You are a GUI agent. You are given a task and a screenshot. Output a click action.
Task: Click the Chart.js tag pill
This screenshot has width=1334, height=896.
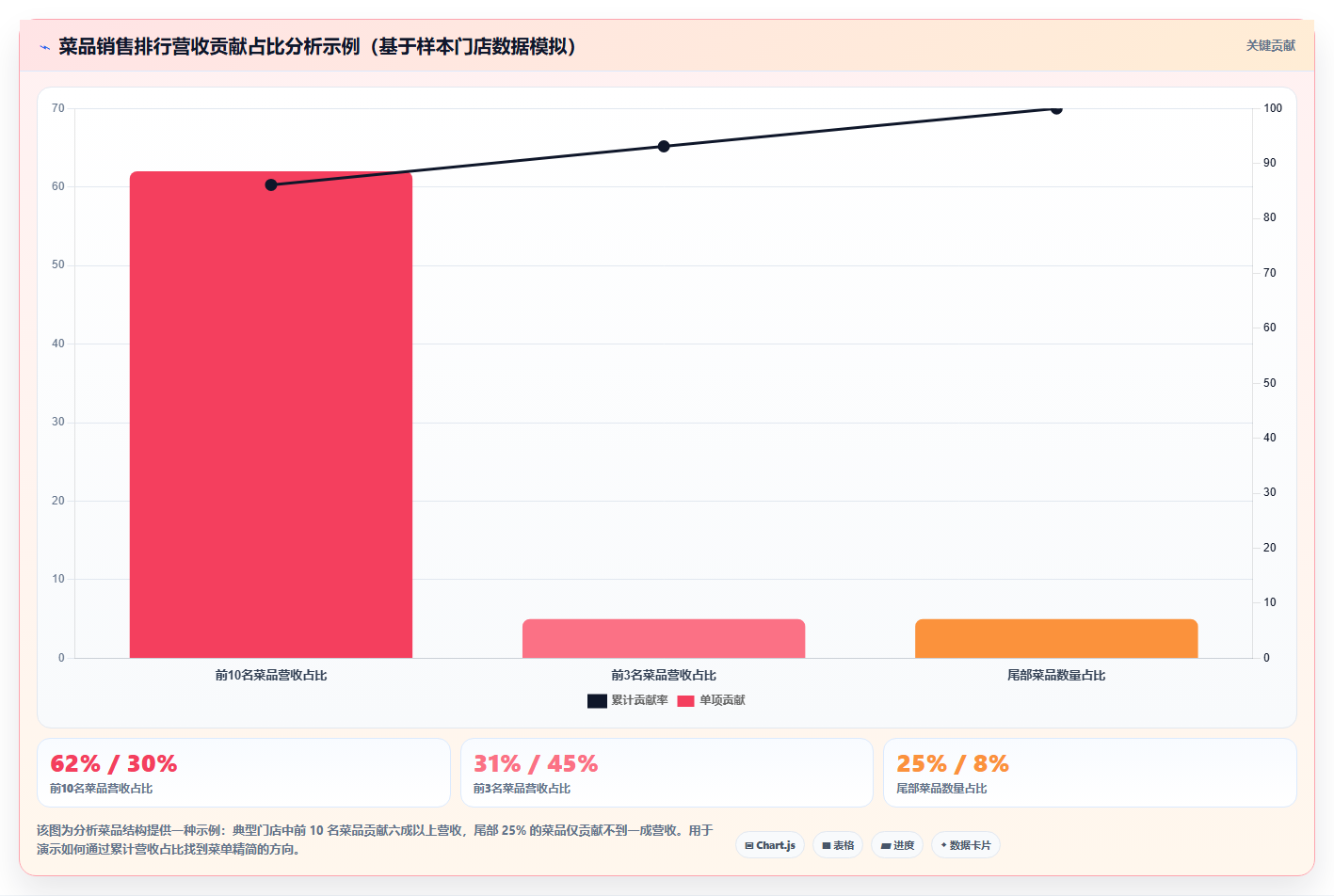coord(770,845)
